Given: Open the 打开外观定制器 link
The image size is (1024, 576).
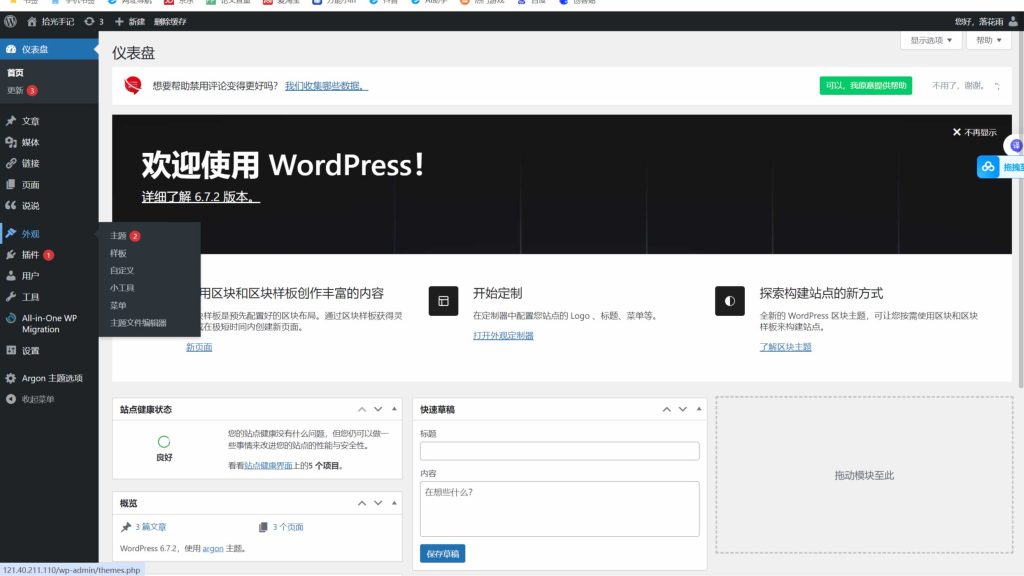Looking at the screenshot, I should click(x=503, y=336).
